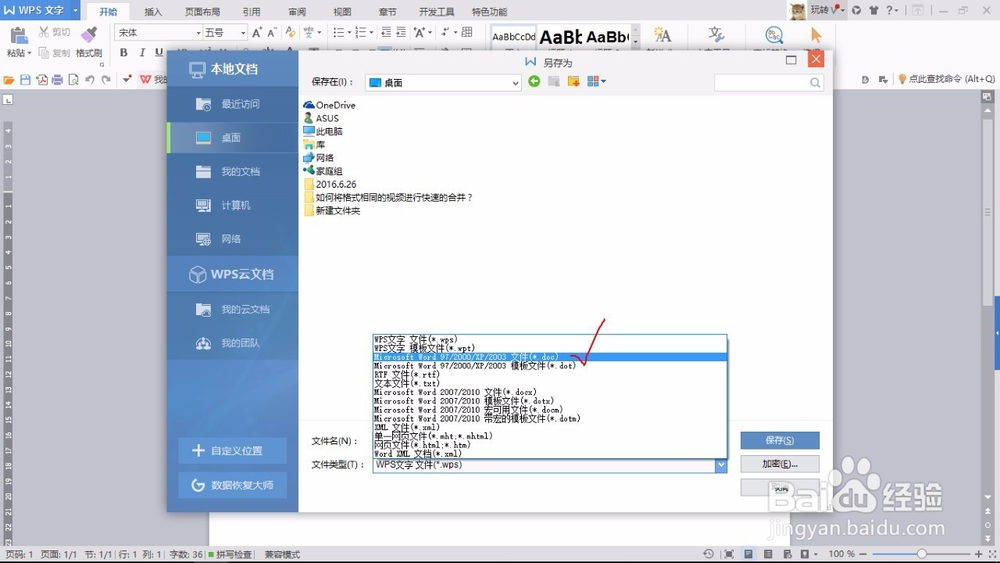Click the Increase indent icon
1000x563 pixels.
tap(401, 32)
